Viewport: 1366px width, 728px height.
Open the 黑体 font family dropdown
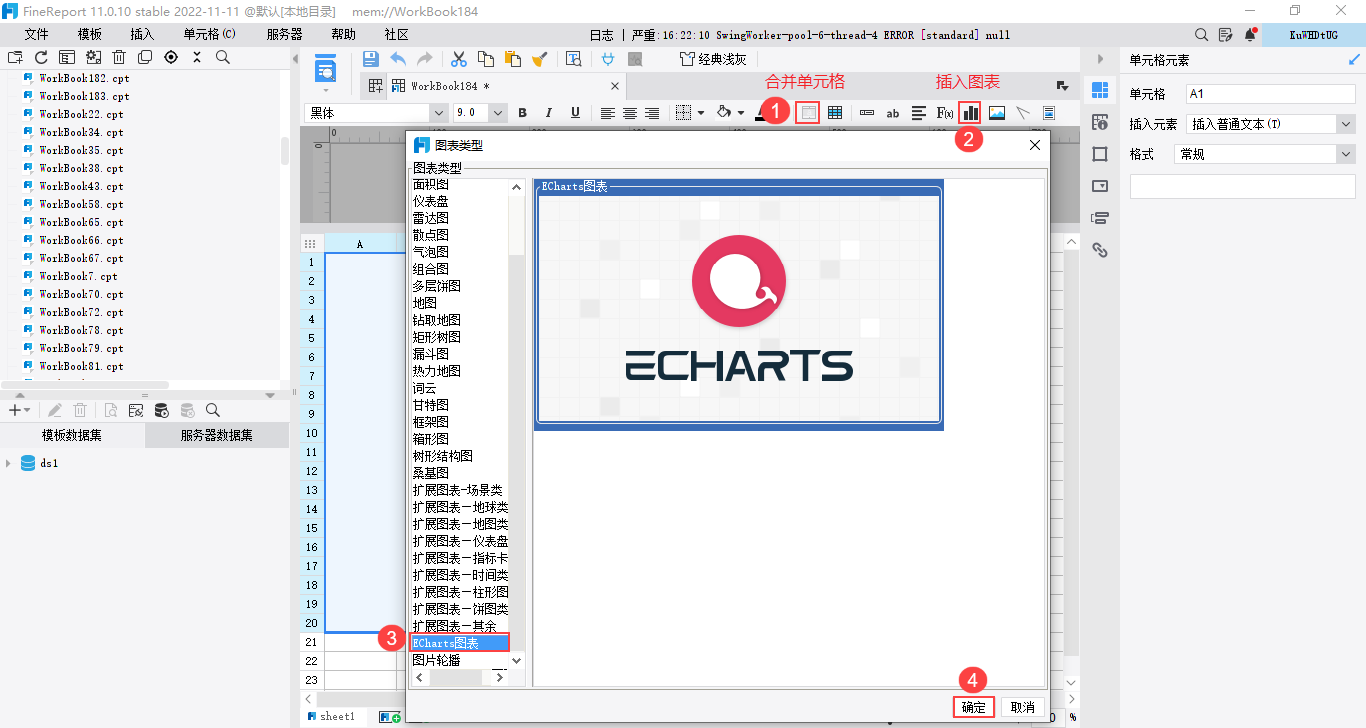point(438,113)
